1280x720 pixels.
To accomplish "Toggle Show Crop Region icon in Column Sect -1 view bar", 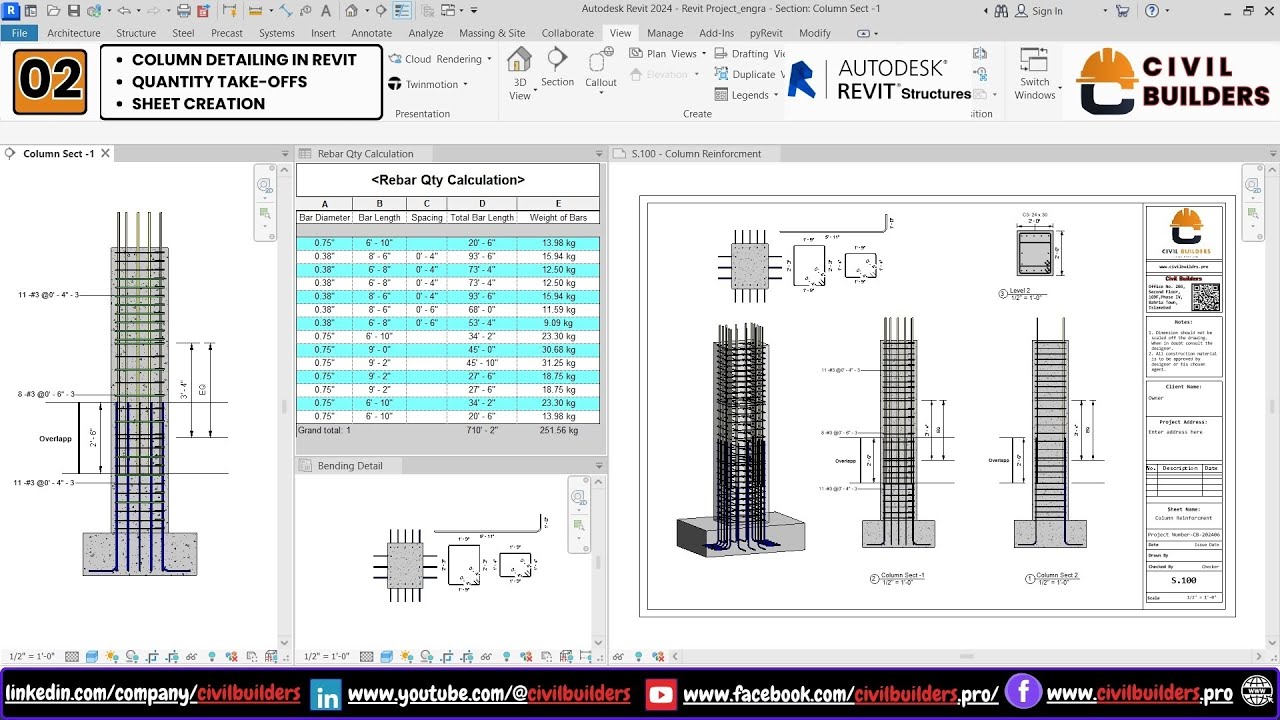I will click(171, 656).
